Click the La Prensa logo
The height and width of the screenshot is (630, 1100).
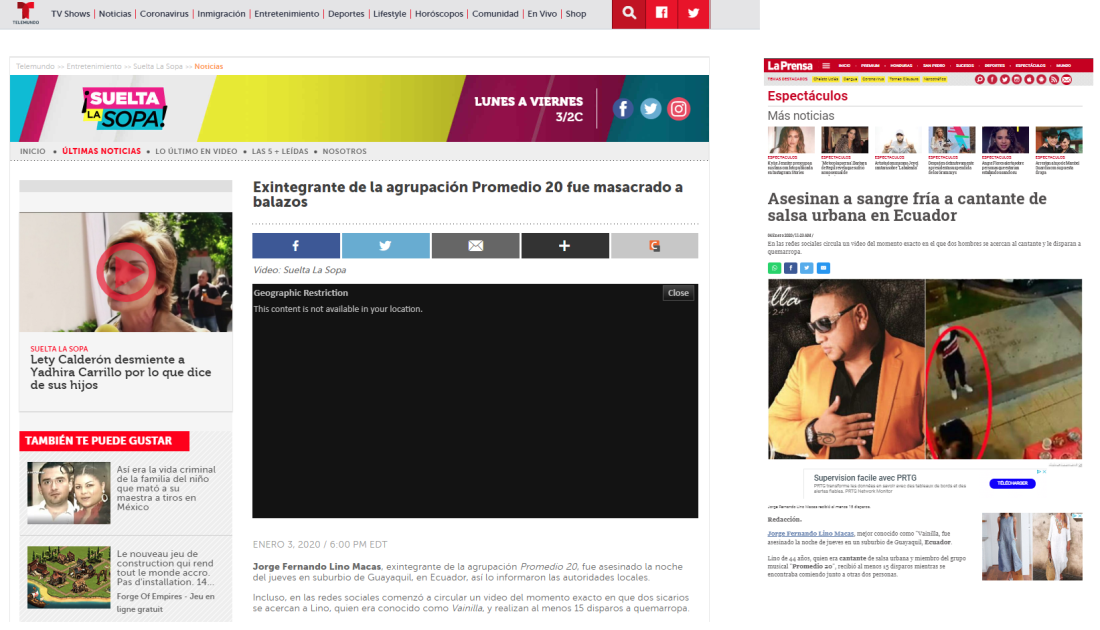coord(790,65)
